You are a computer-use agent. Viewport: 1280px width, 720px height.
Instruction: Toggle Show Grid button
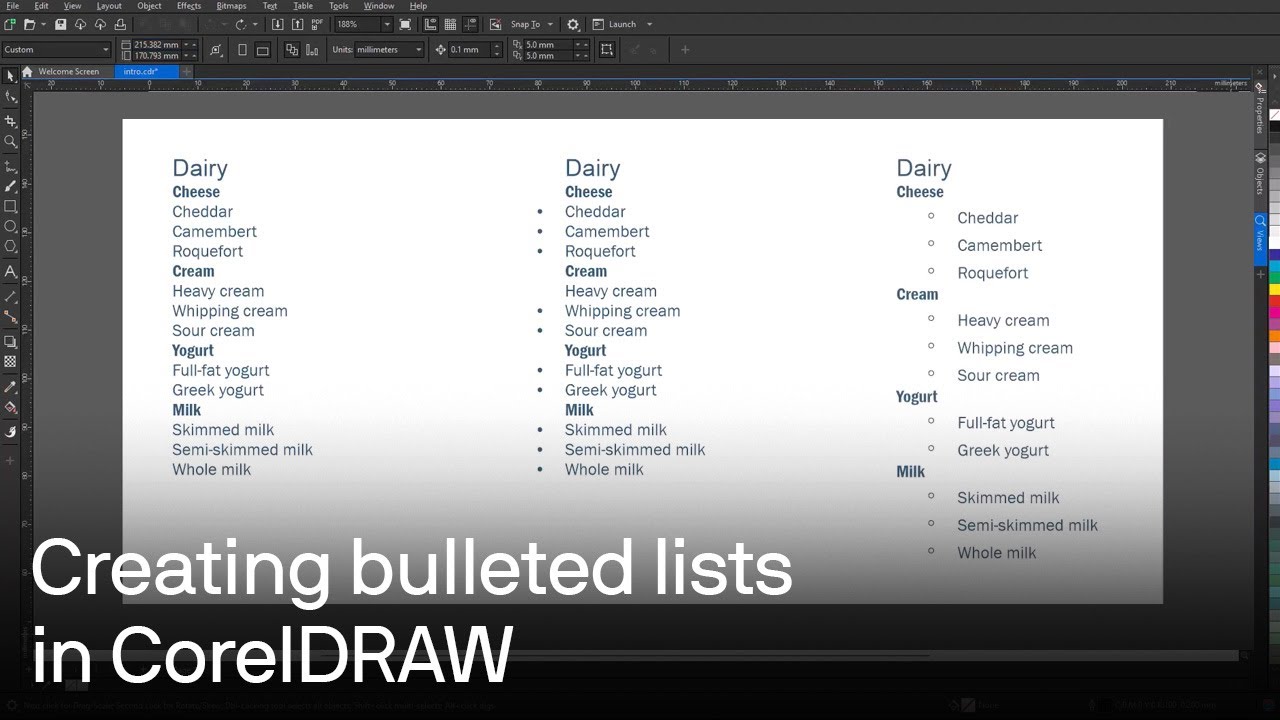pos(450,24)
